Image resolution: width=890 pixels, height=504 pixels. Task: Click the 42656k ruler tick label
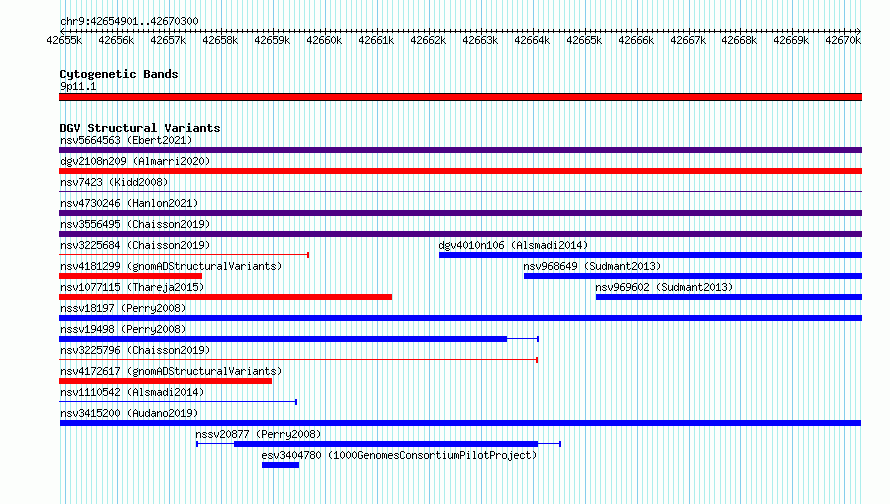116,40
